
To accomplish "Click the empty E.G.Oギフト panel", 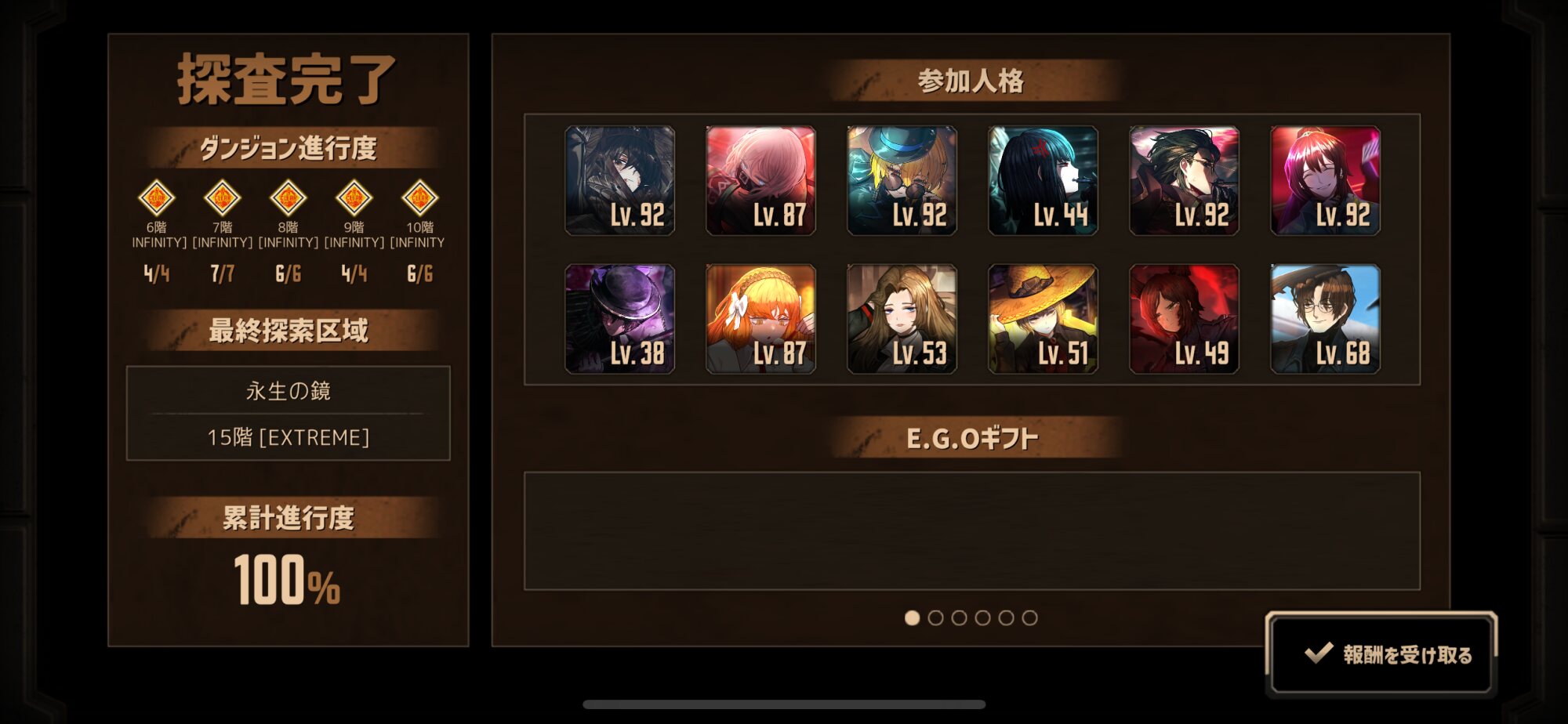I will click(971, 530).
